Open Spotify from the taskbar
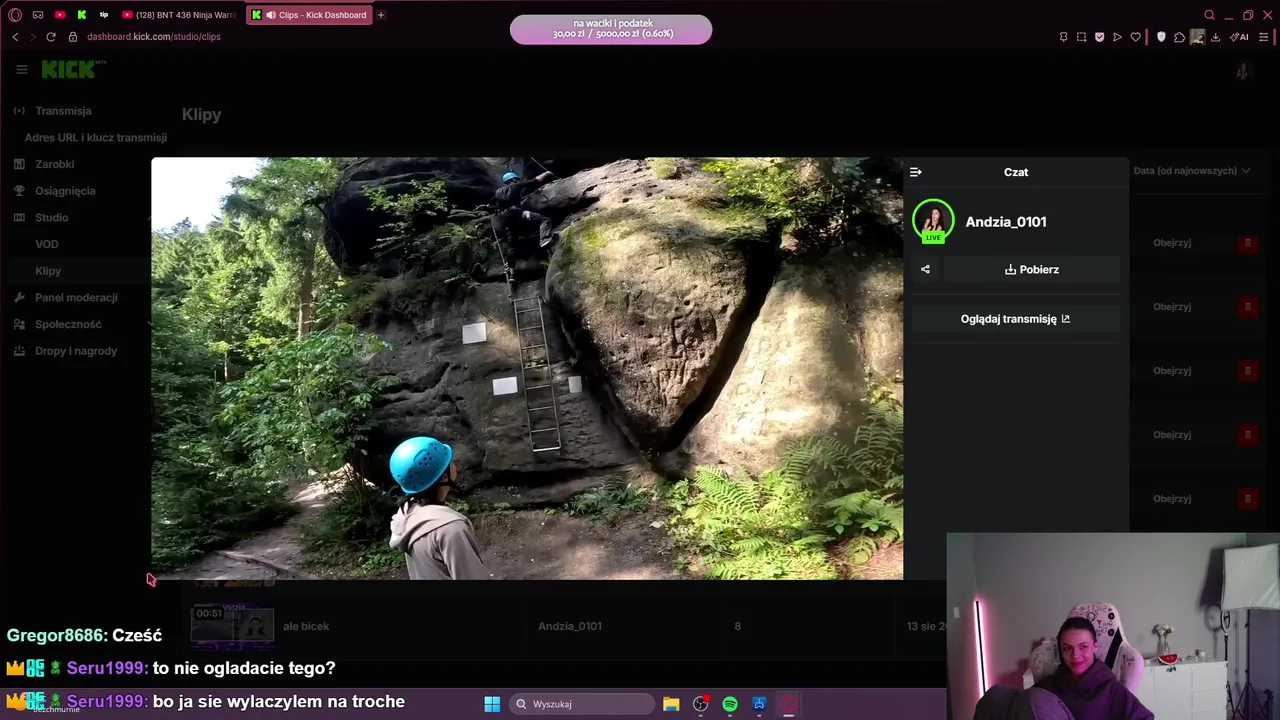The width and height of the screenshot is (1280, 720). click(730, 704)
